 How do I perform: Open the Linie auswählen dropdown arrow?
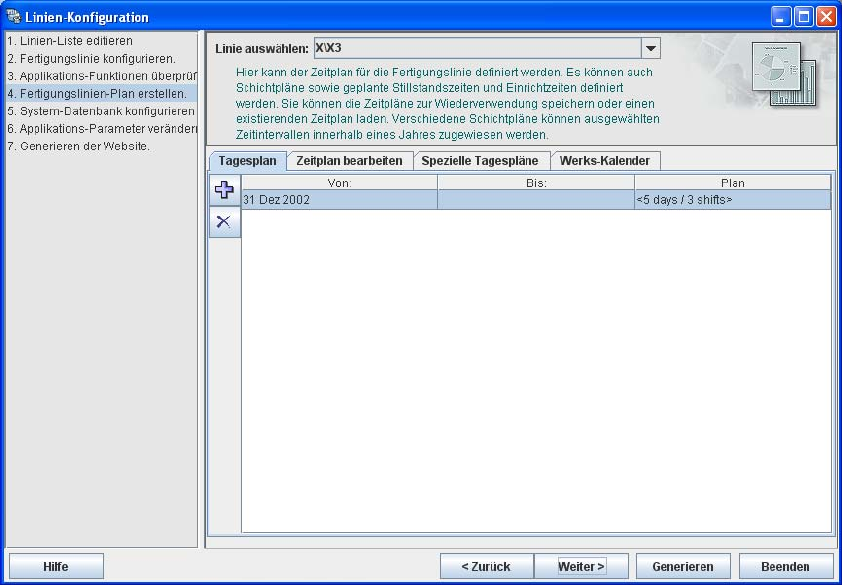click(x=651, y=48)
